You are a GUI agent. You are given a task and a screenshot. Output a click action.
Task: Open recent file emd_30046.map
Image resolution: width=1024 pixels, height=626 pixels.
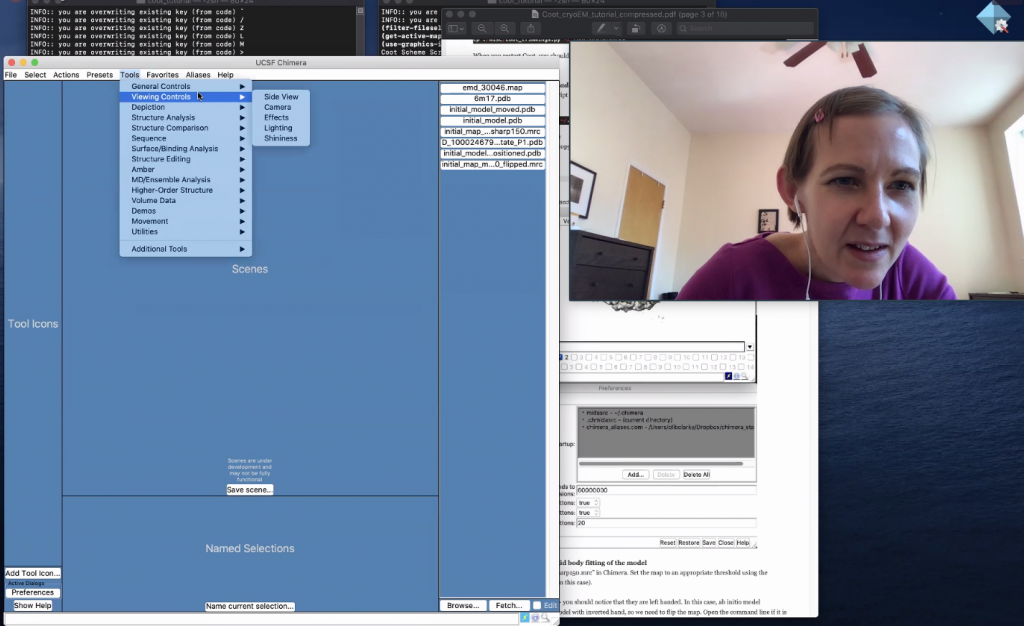492,87
